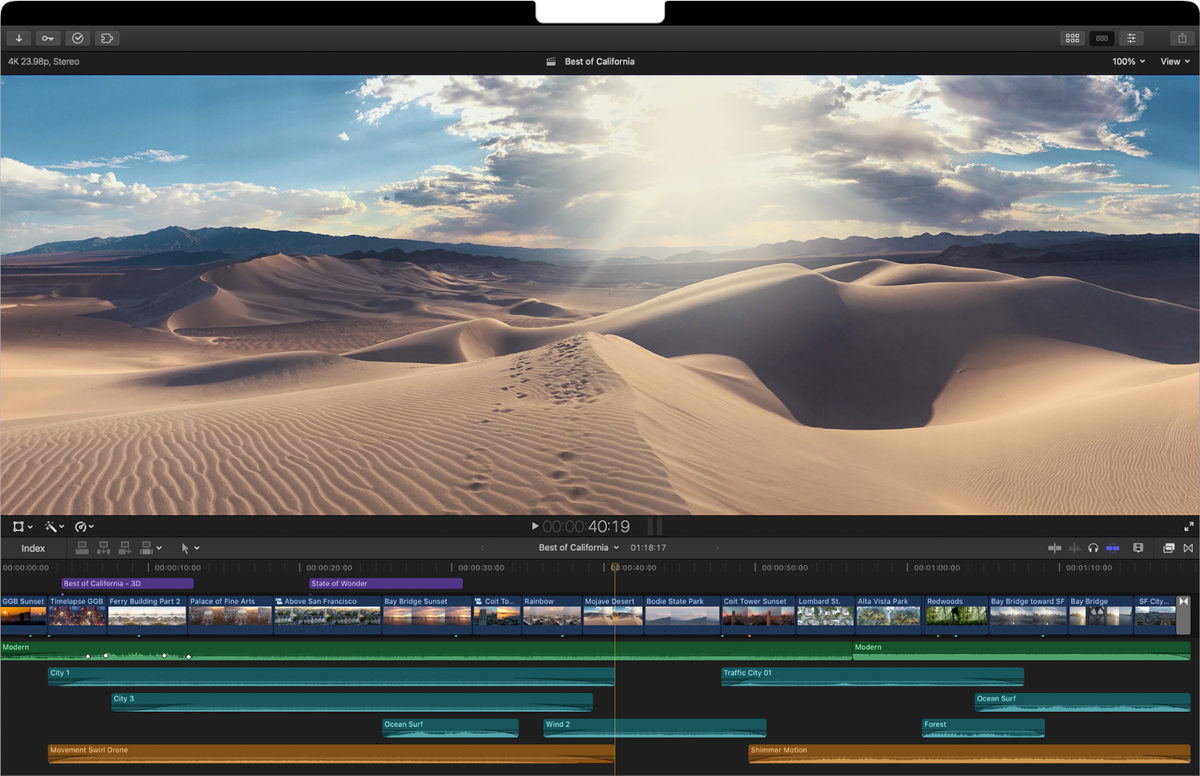Check Background Tasks via the circled checkmark icon
This screenshot has height=776, width=1200.
(x=77, y=38)
